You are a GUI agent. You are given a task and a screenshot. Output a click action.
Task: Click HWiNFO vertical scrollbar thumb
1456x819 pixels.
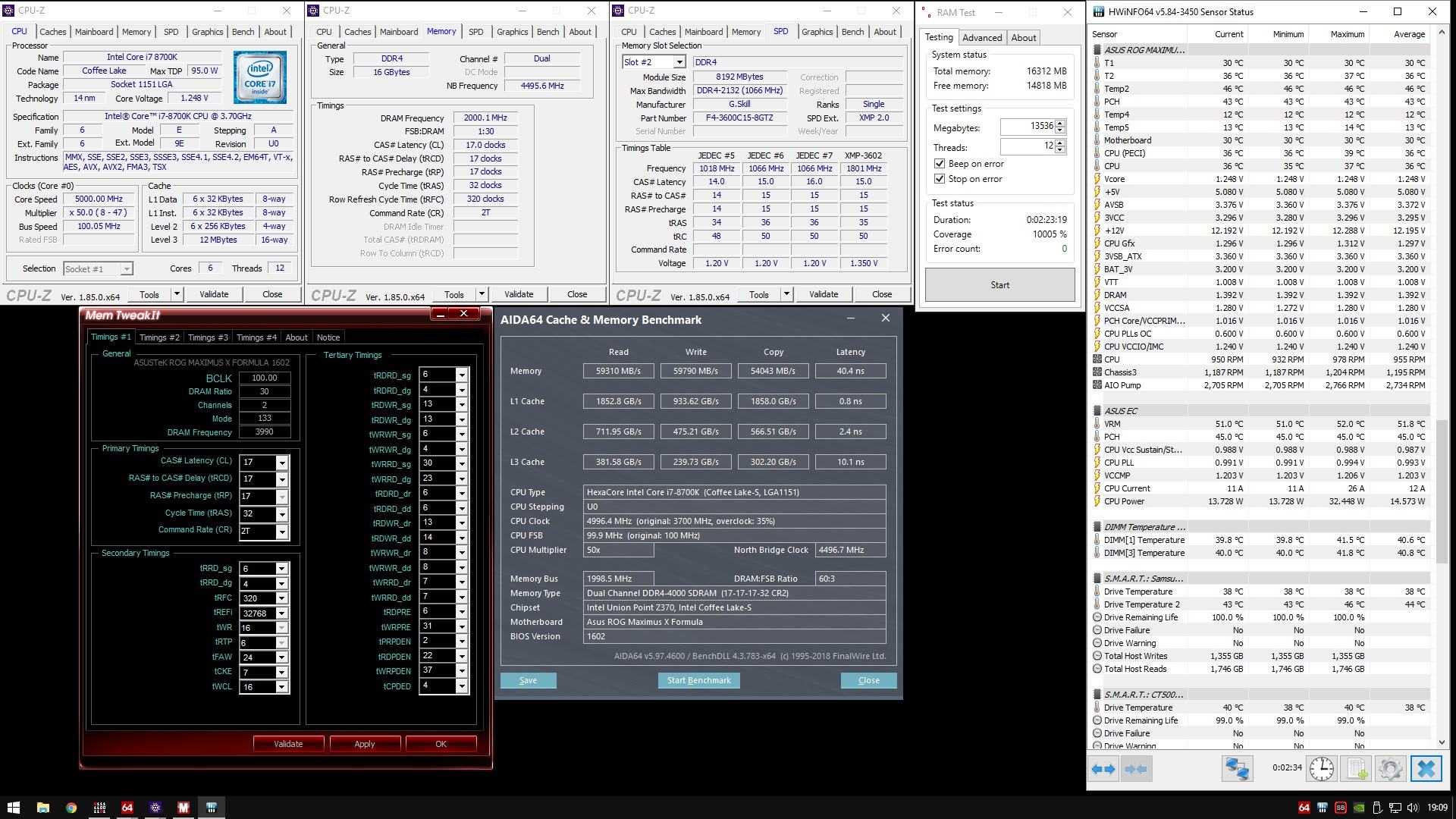pyautogui.click(x=1442, y=492)
